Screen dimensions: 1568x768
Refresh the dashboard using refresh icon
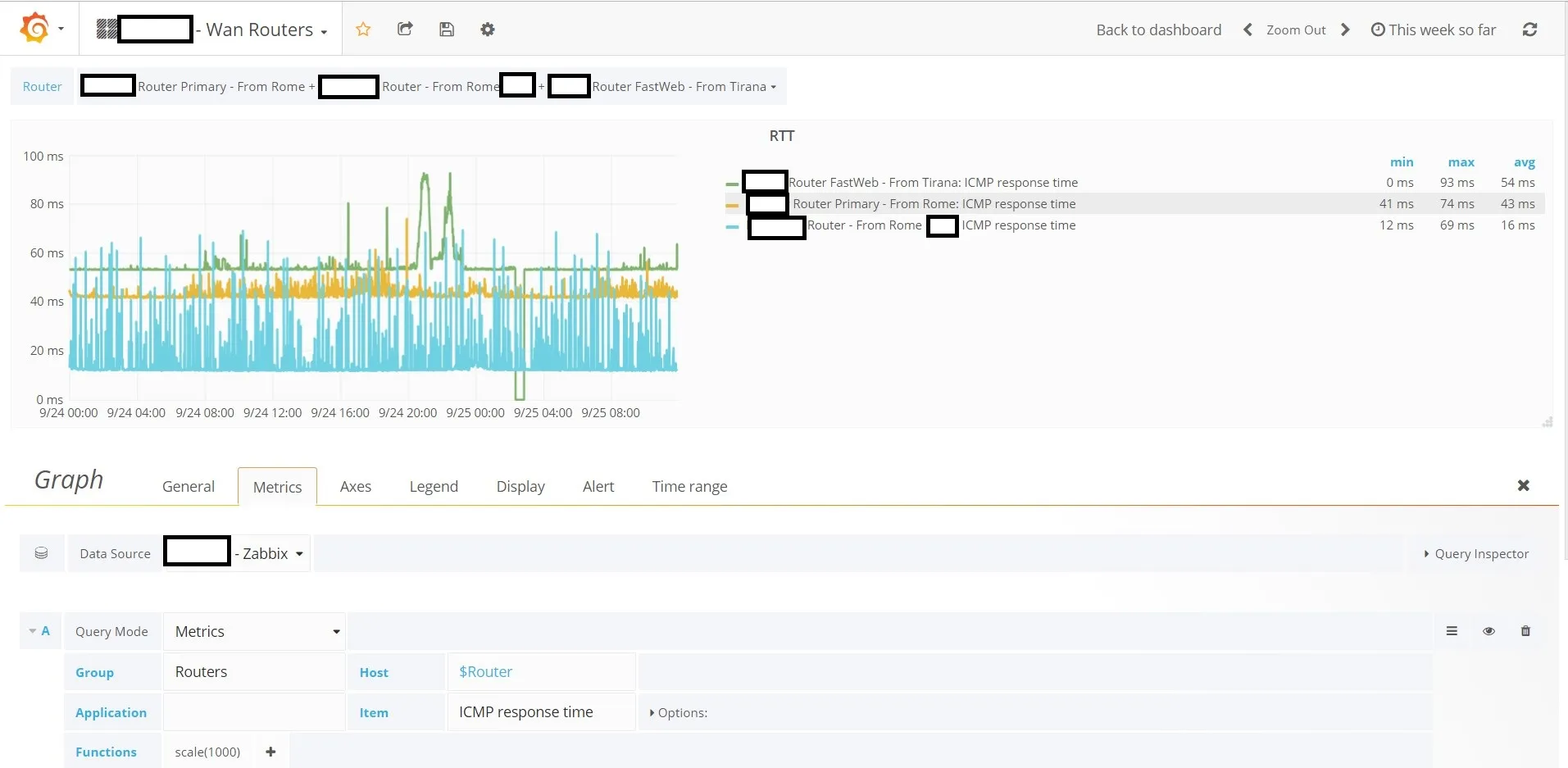(x=1529, y=30)
